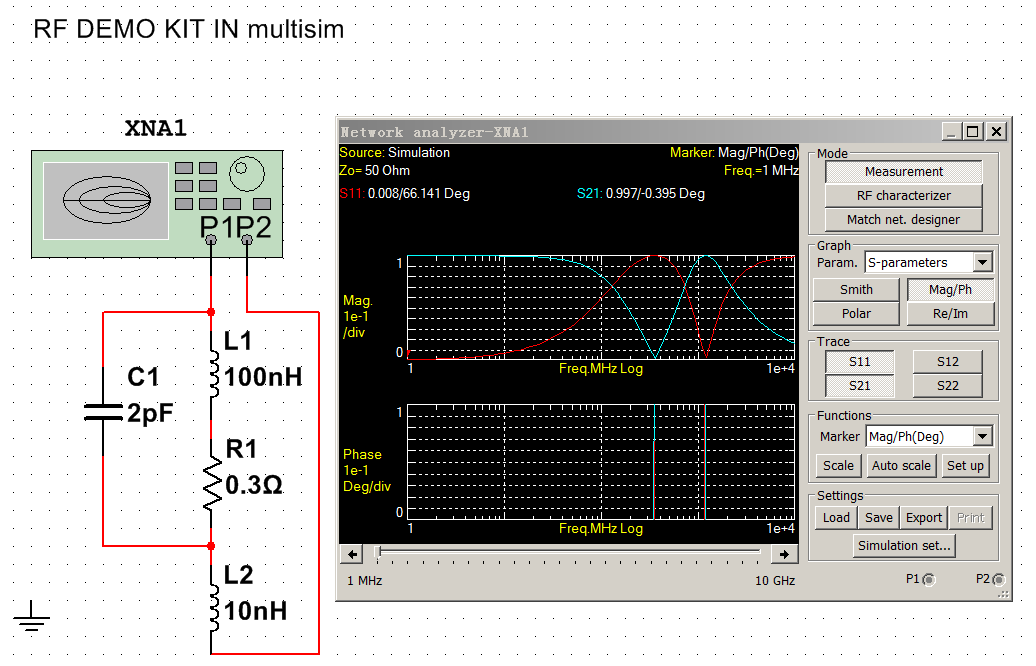Switch to RF characterizer mode

(903, 196)
